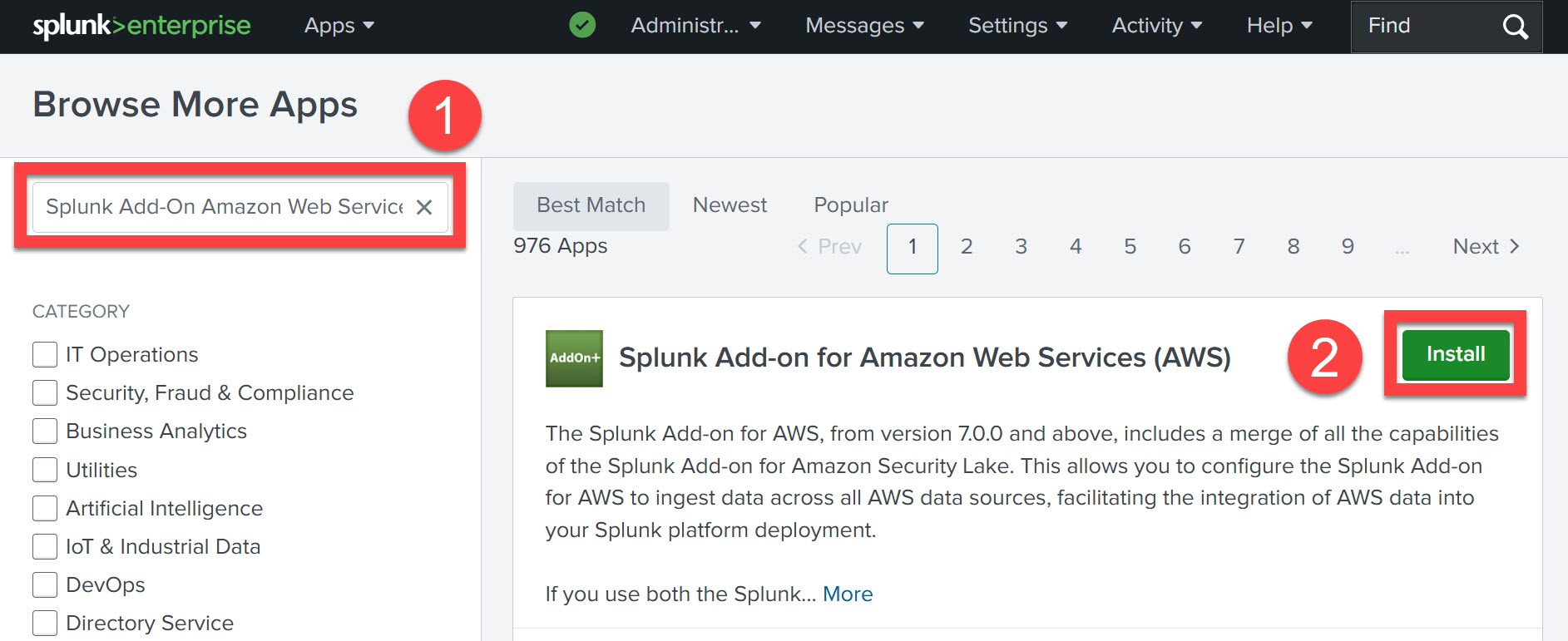Check the Artificial Intelligence category
The width and height of the screenshot is (1568, 641).
(45, 507)
